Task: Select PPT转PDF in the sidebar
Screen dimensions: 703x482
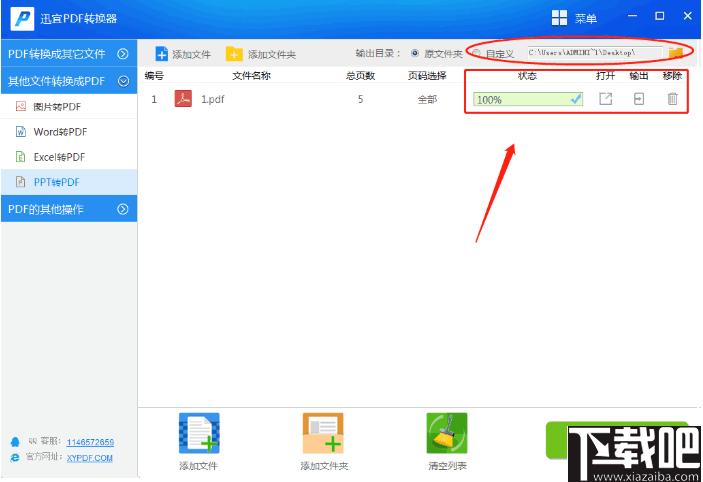Action: coord(69,182)
